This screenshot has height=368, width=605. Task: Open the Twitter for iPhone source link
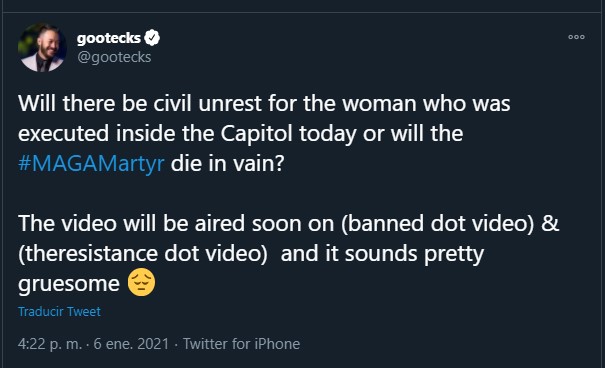tap(241, 344)
